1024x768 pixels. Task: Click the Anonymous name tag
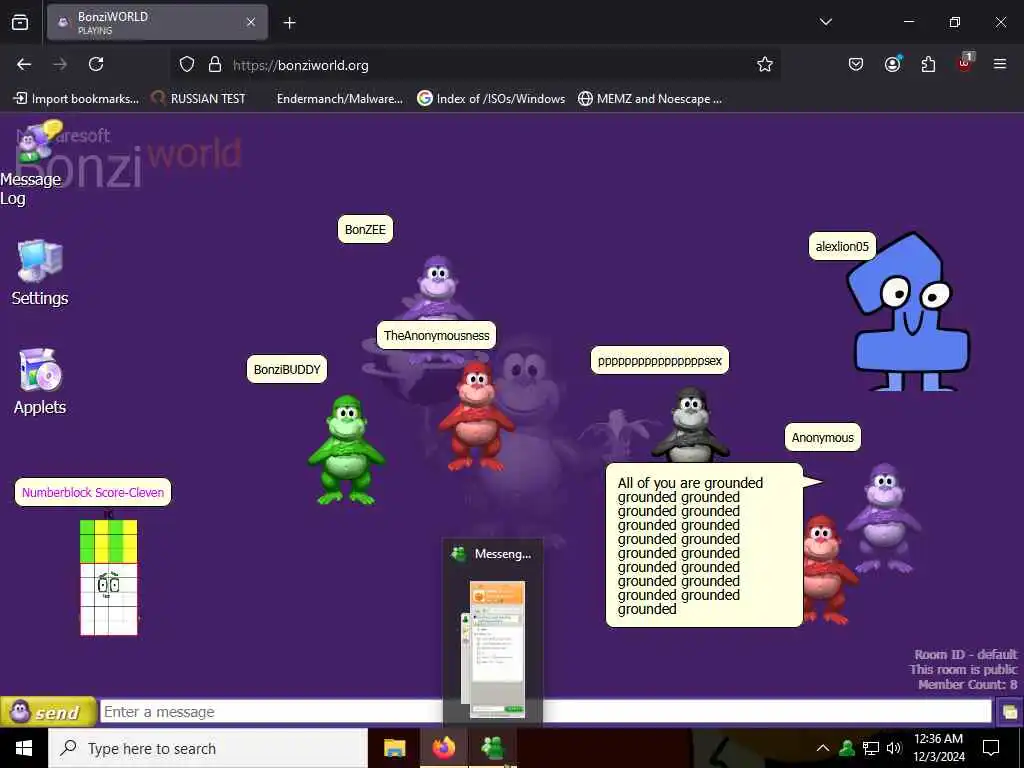click(823, 438)
